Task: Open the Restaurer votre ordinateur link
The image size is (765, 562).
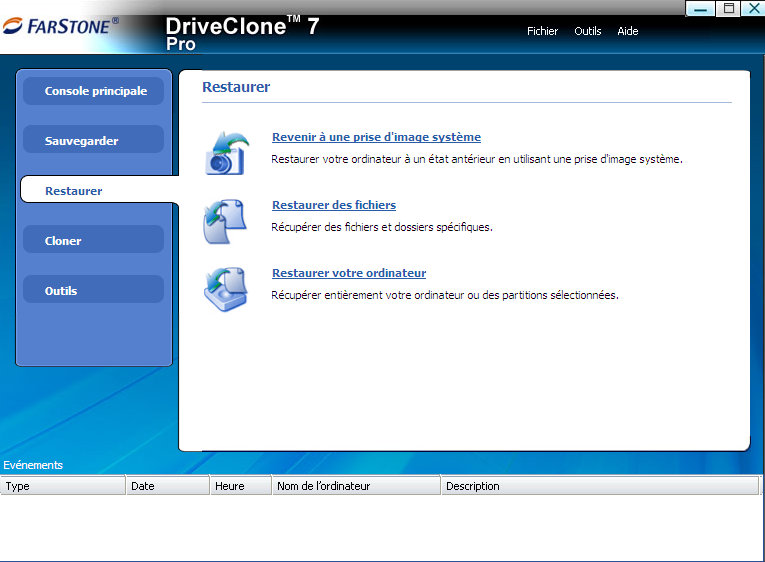Action: [x=349, y=273]
